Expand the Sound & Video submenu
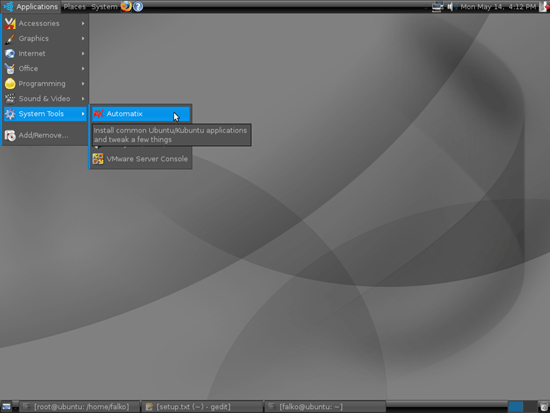Viewport: 550px width, 413px height. pyautogui.click(x=45, y=99)
